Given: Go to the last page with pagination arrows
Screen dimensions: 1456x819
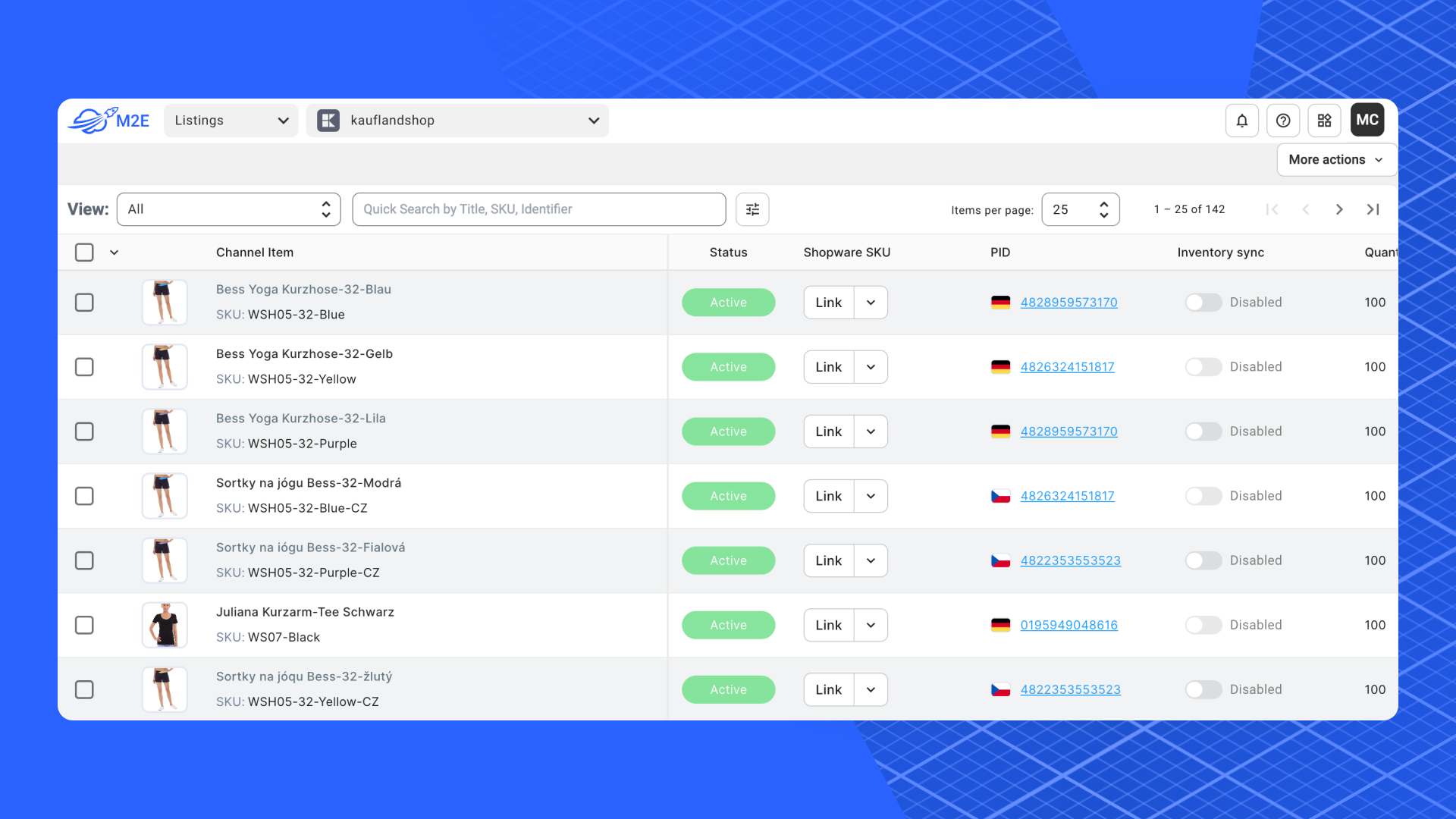Looking at the screenshot, I should click(x=1373, y=209).
